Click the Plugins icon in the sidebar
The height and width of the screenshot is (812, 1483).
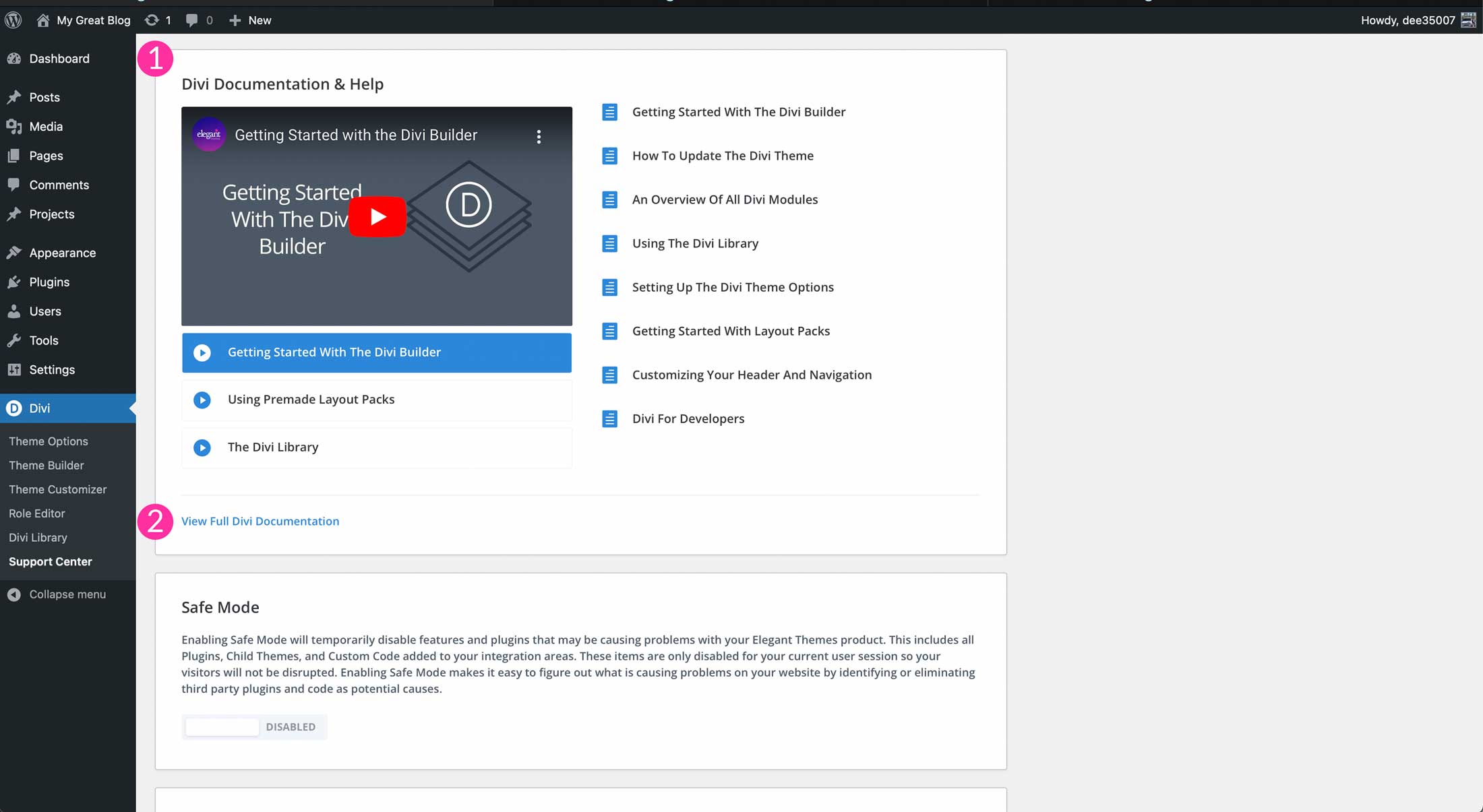pyautogui.click(x=15, y=282)
